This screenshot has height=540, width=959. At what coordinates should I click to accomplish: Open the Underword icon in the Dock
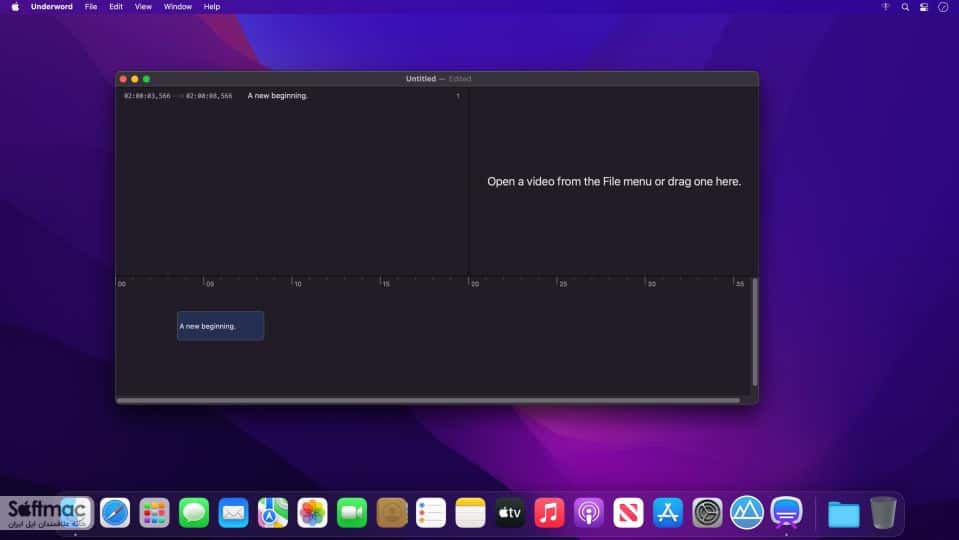pyautogui.click(x=786, y=512)
